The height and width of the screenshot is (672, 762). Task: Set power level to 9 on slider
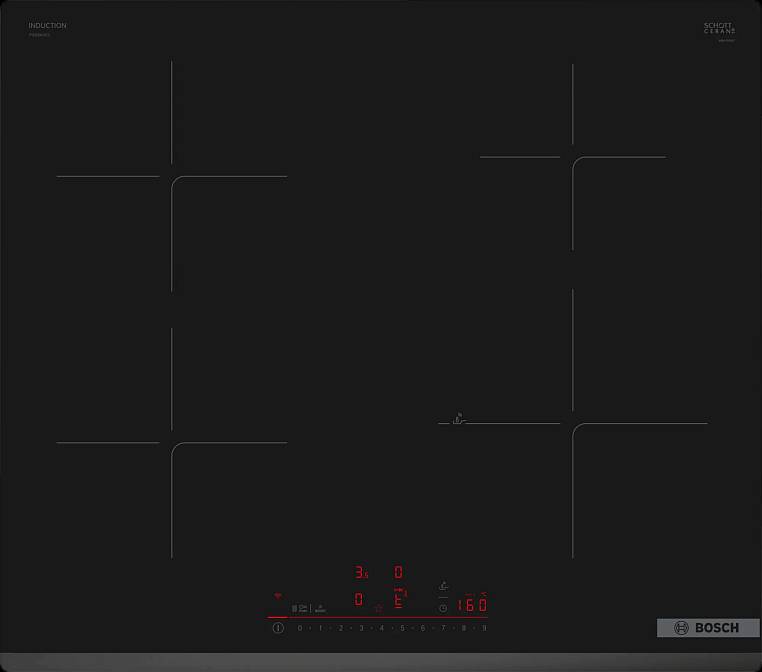coord(484,628)
